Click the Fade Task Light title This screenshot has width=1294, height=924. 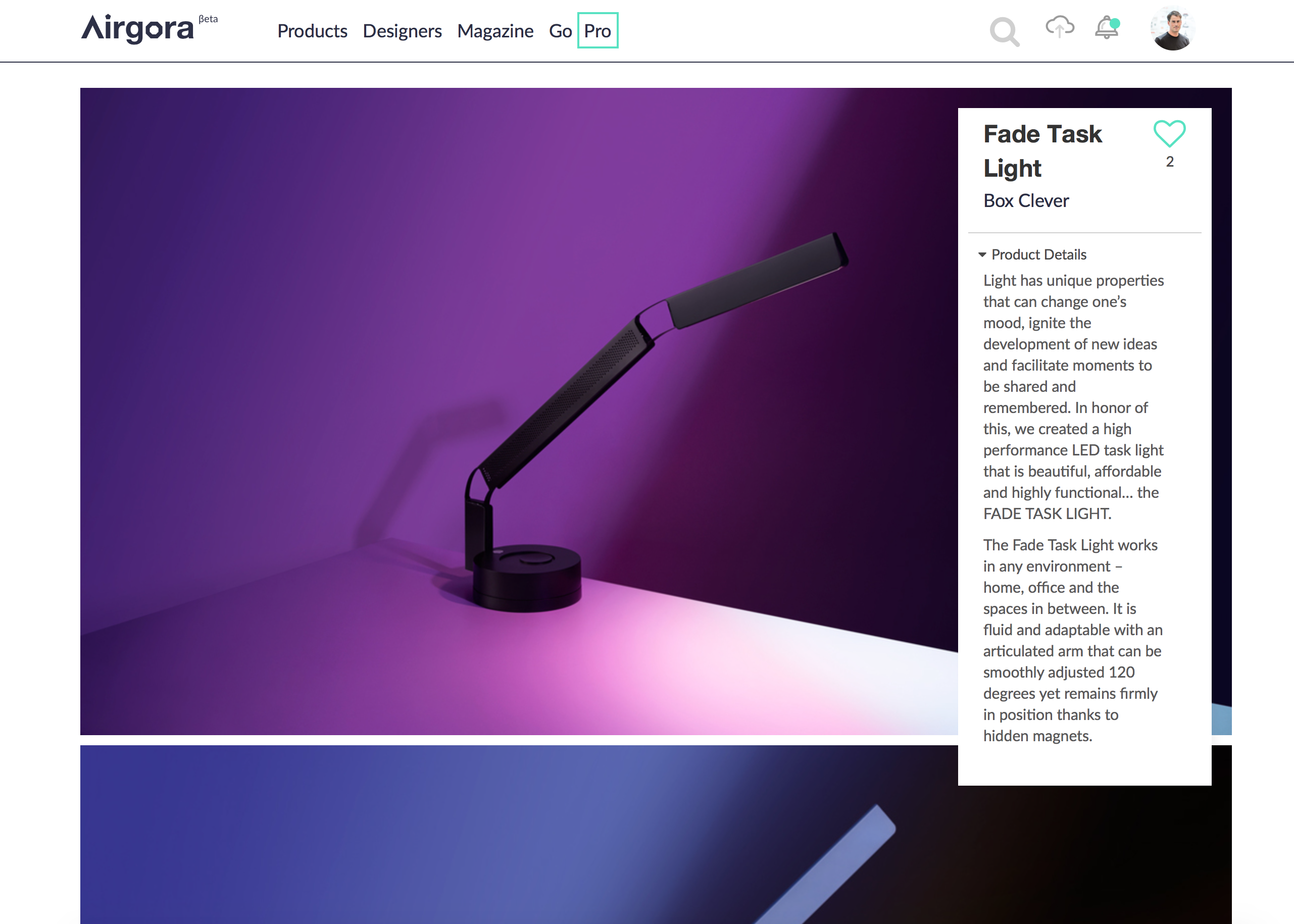pos(1042,151)
